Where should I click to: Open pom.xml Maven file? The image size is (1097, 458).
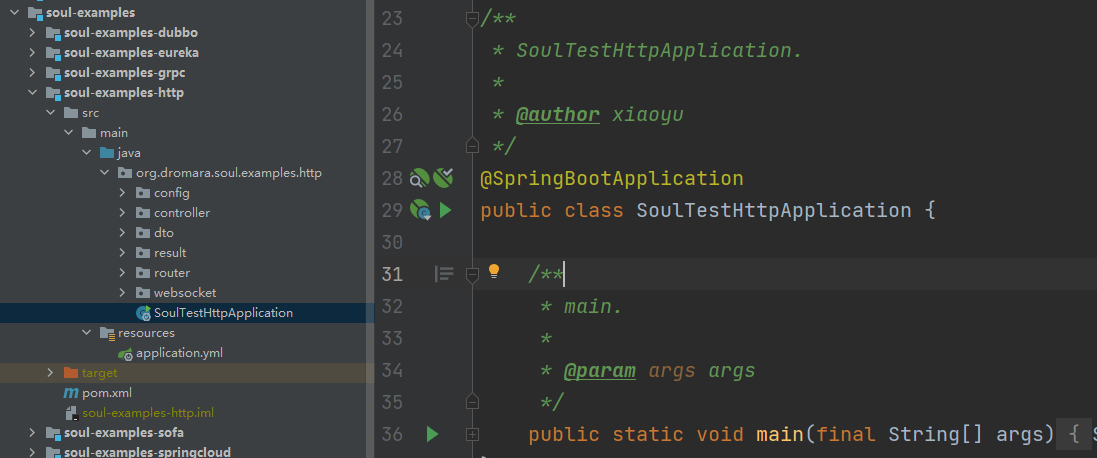pyautogui.click(x=97, y=393)
